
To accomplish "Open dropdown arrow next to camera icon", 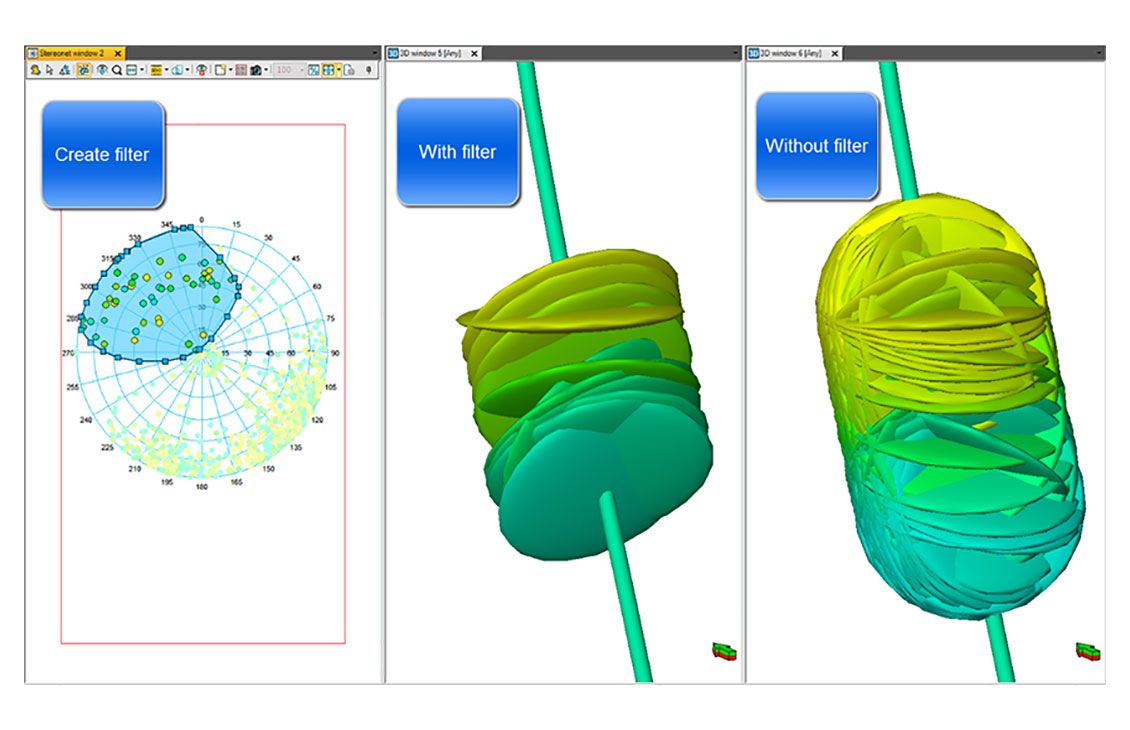I will click(x=267, y=71).
